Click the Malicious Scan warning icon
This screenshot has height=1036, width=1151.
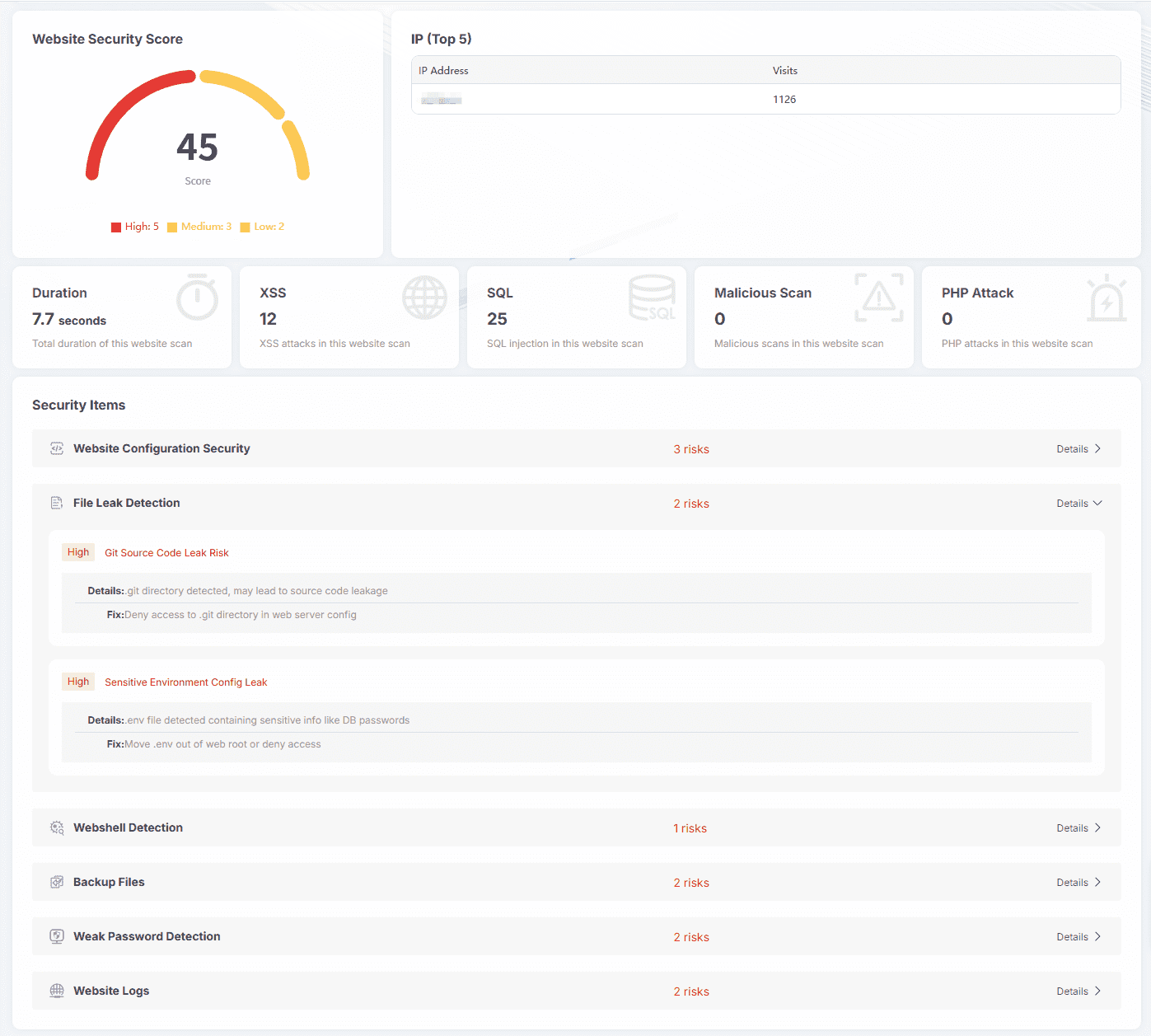[879, 298]
